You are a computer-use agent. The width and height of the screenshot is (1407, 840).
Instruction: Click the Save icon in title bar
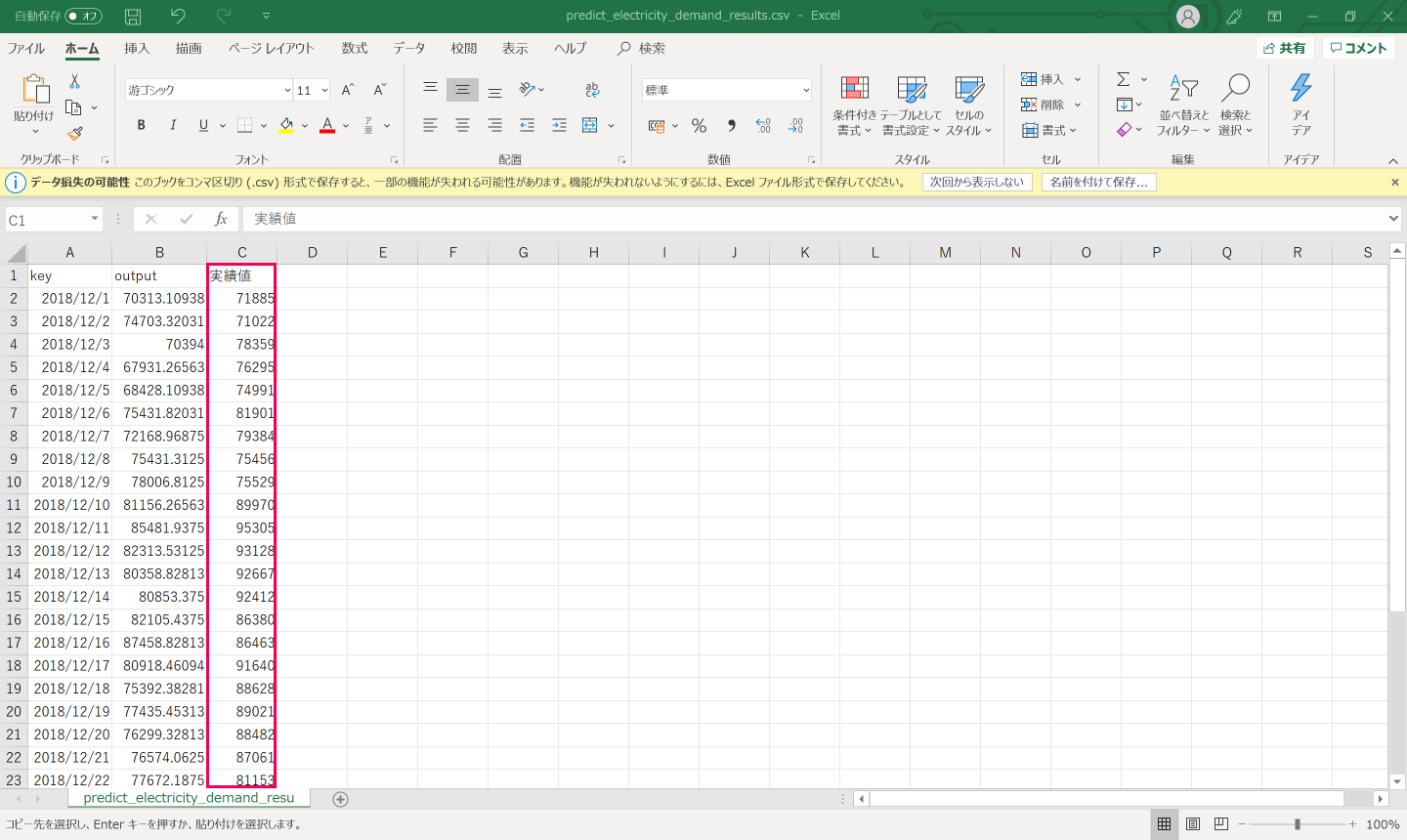pos(133,16)
